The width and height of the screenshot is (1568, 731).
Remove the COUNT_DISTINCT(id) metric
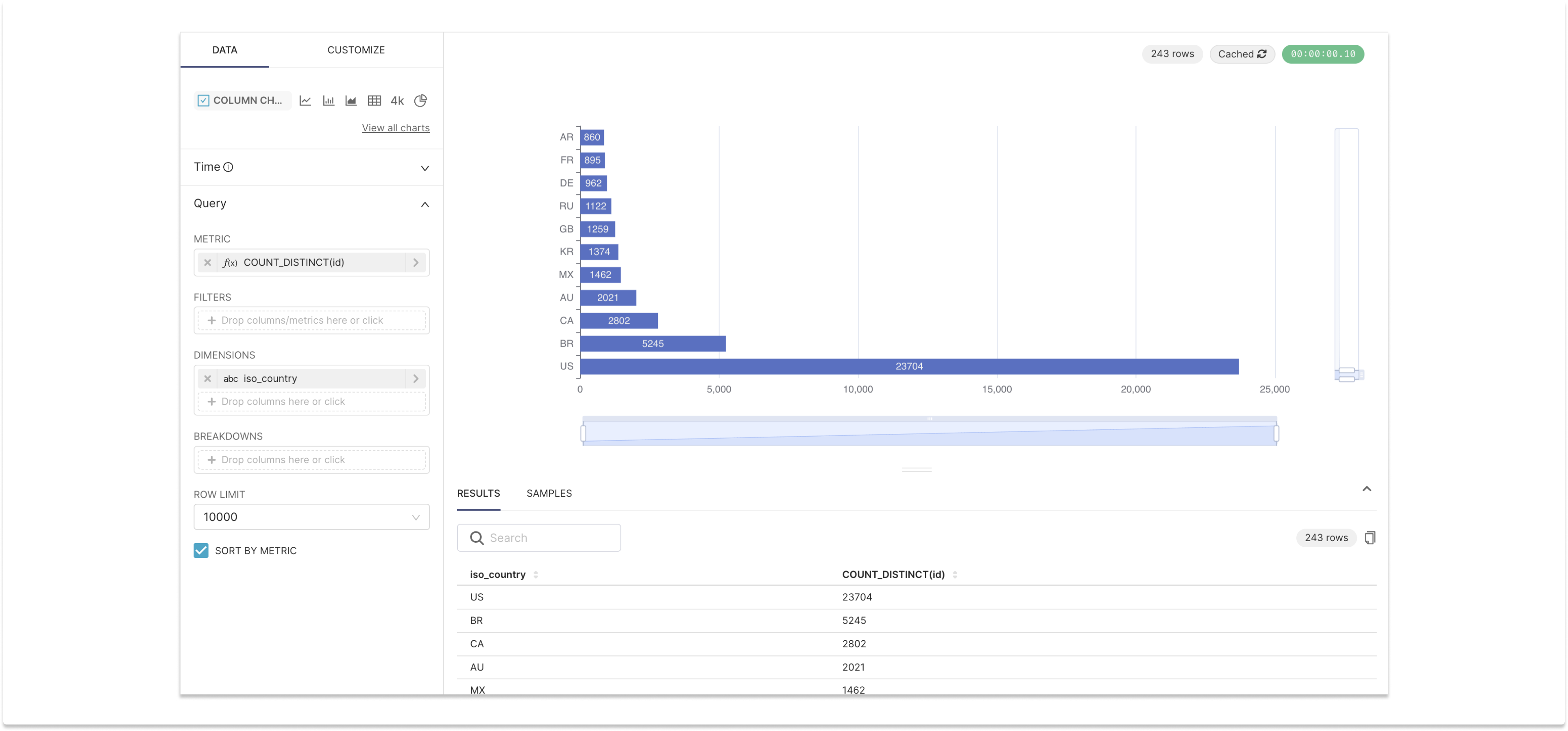(x=207, y=262)
